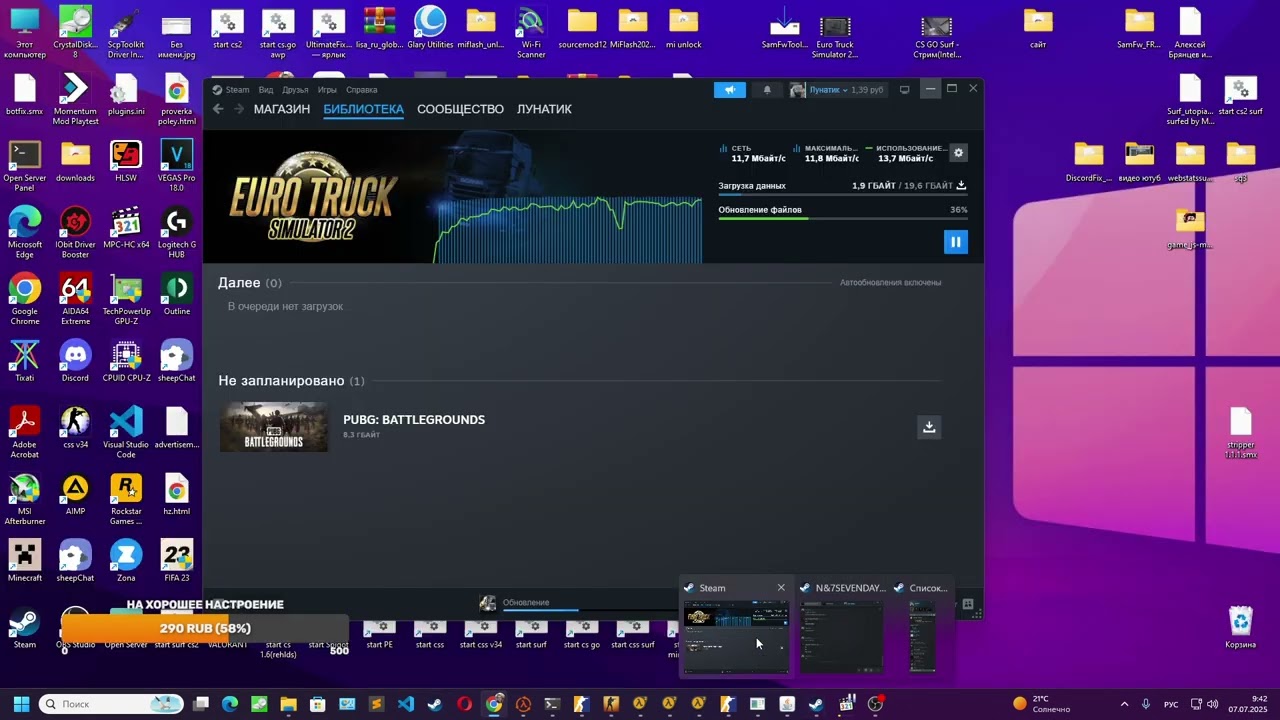Open the Справка menu
This screenshot has width=1280, height=720.
[x=361, y=90]
